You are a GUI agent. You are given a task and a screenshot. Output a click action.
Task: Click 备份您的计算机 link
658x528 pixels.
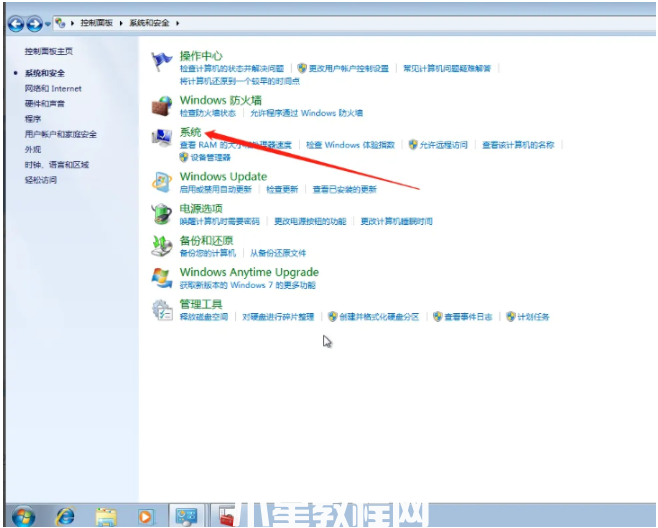point(208,253)
